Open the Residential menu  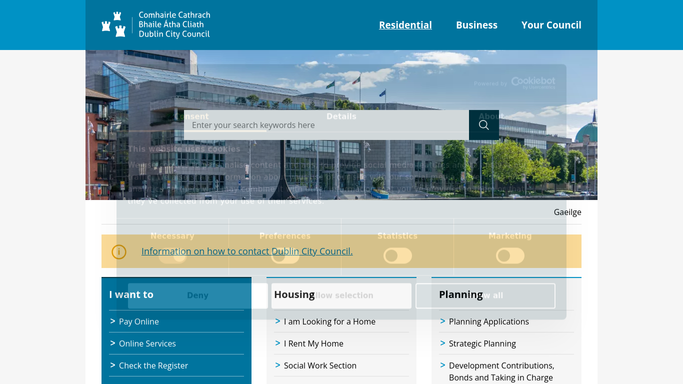(405, 25)
